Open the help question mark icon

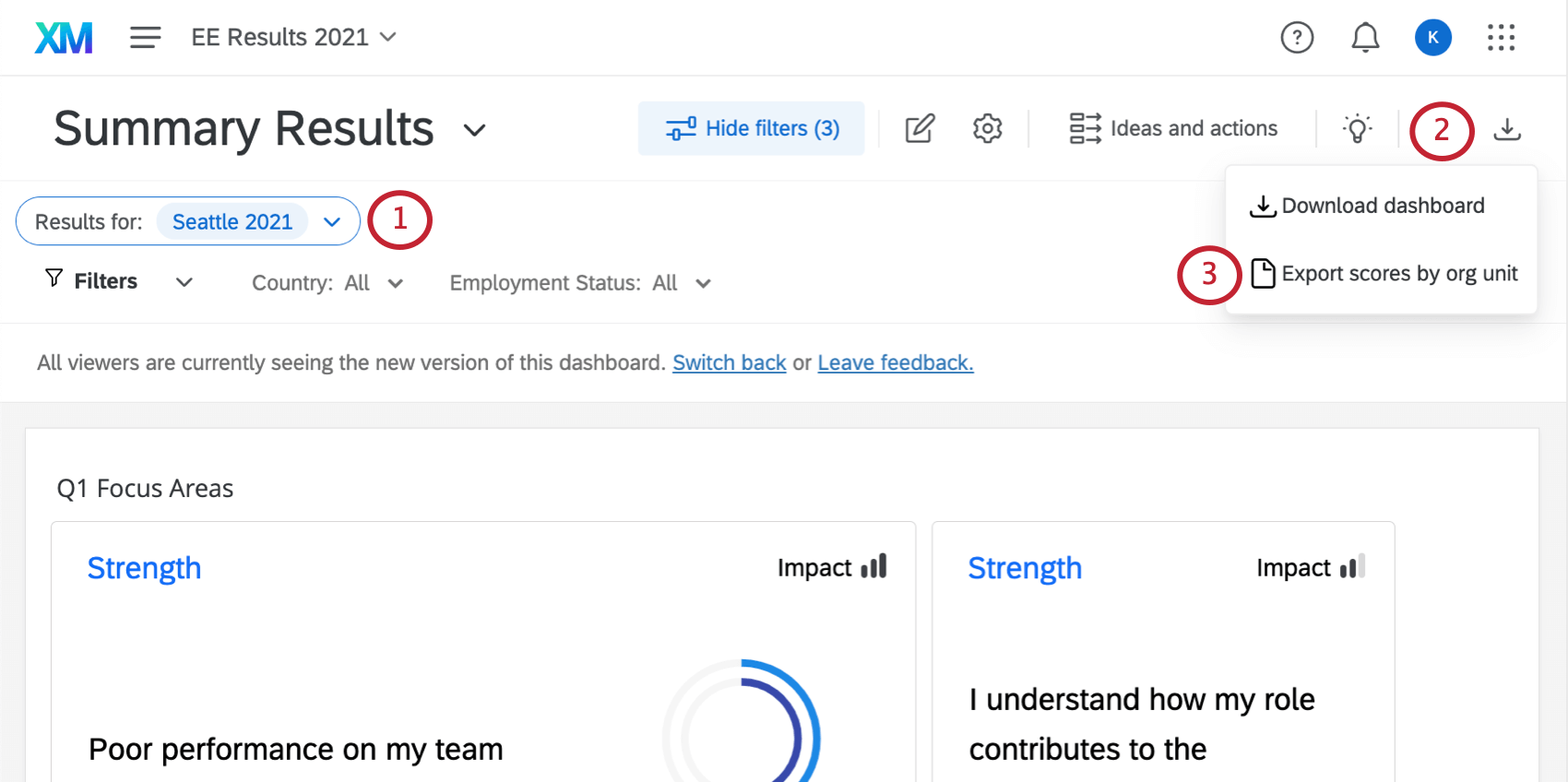[1297, 38]
